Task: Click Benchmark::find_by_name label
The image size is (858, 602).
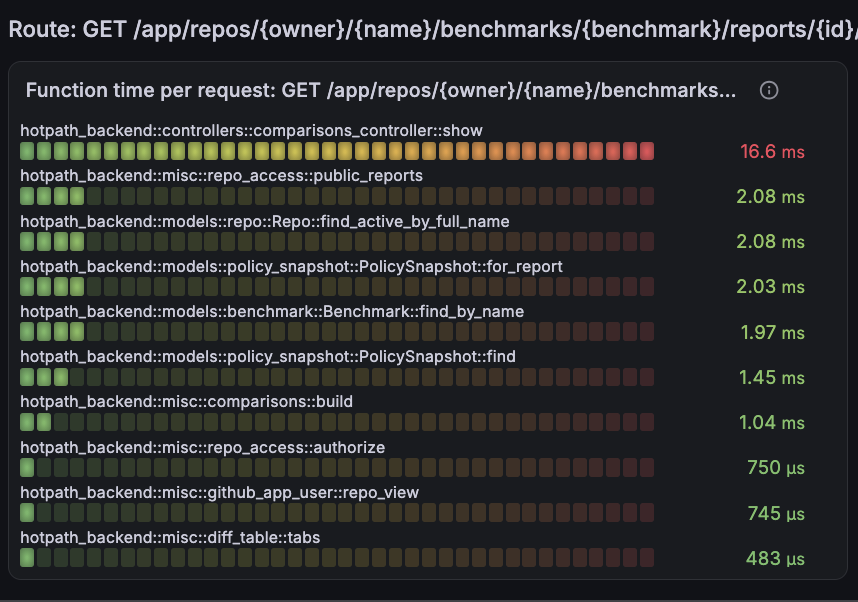Action: point(272,311)
